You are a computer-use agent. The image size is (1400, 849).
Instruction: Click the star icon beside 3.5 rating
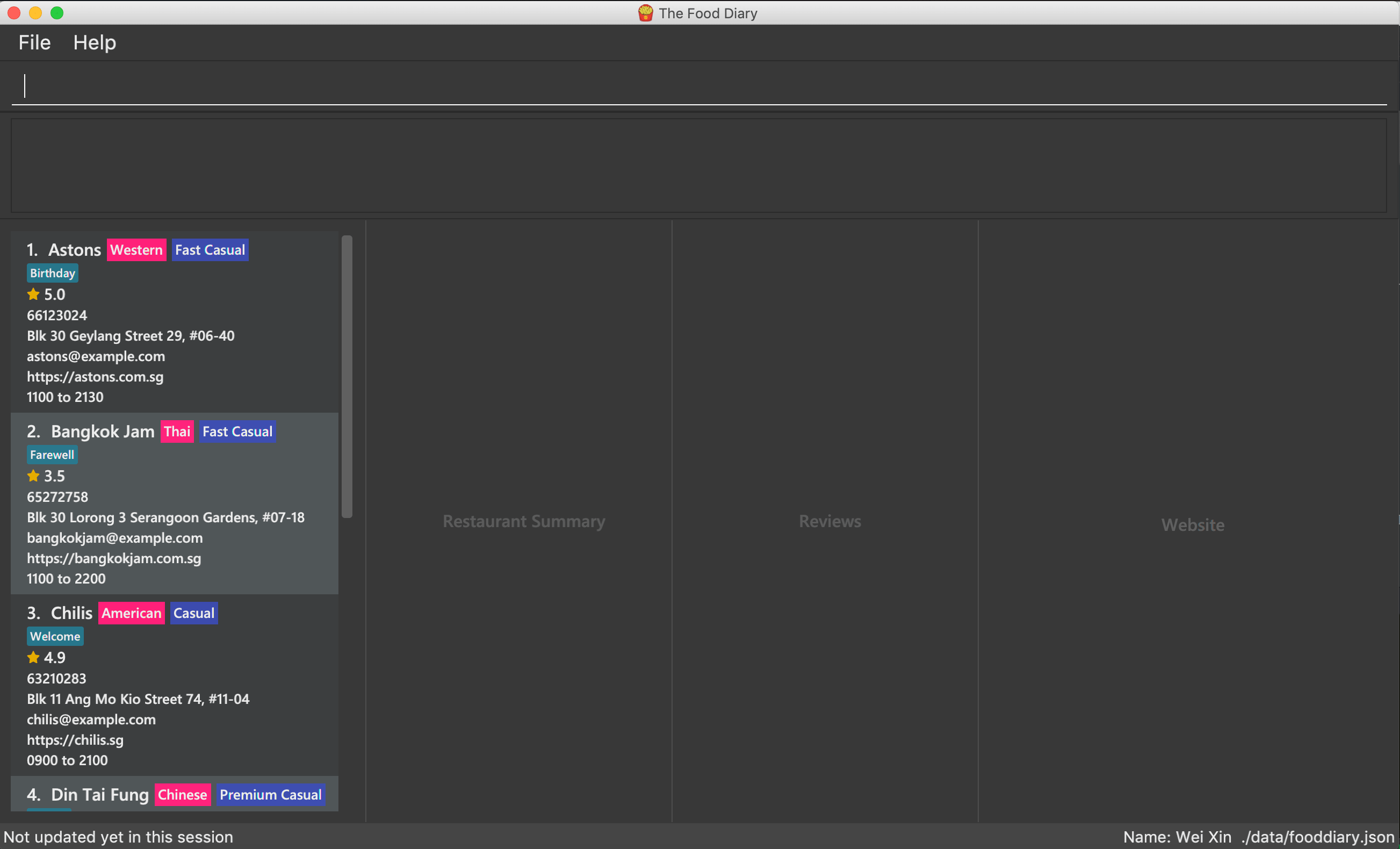(x=33, y=476)
